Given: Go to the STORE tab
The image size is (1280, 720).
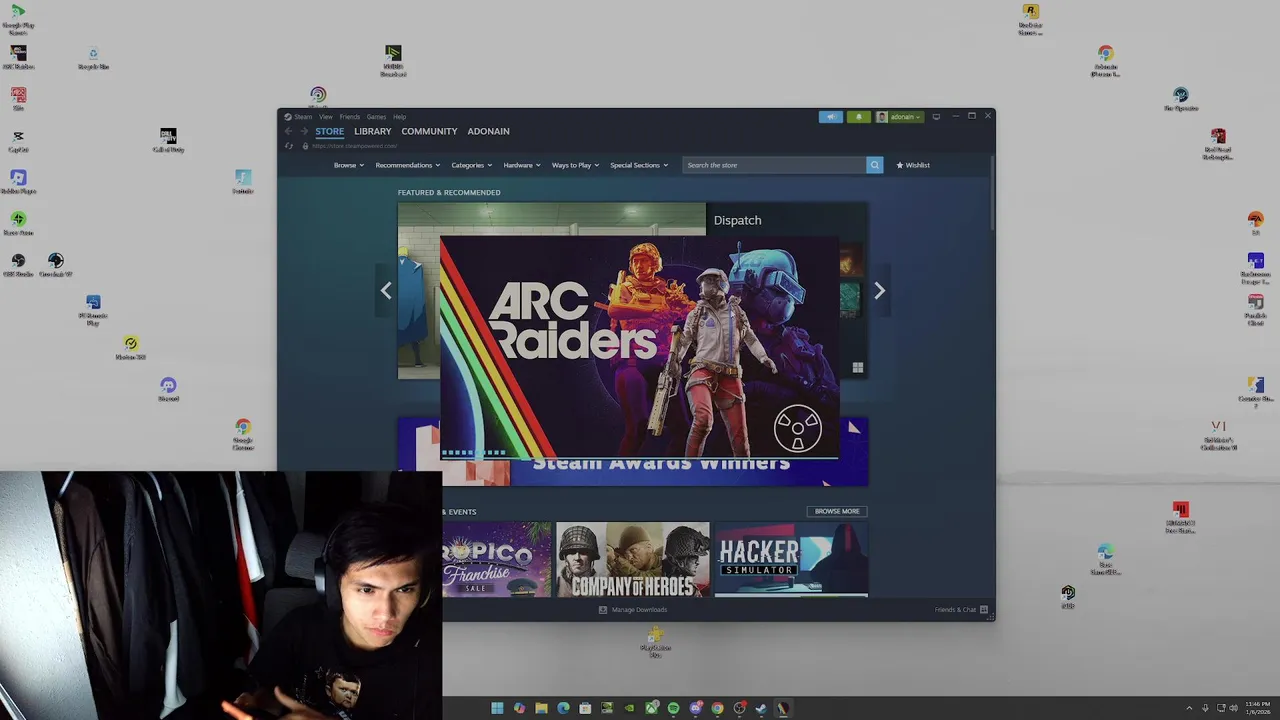Looking at the screenshot, I should click(x=329, y=131).
